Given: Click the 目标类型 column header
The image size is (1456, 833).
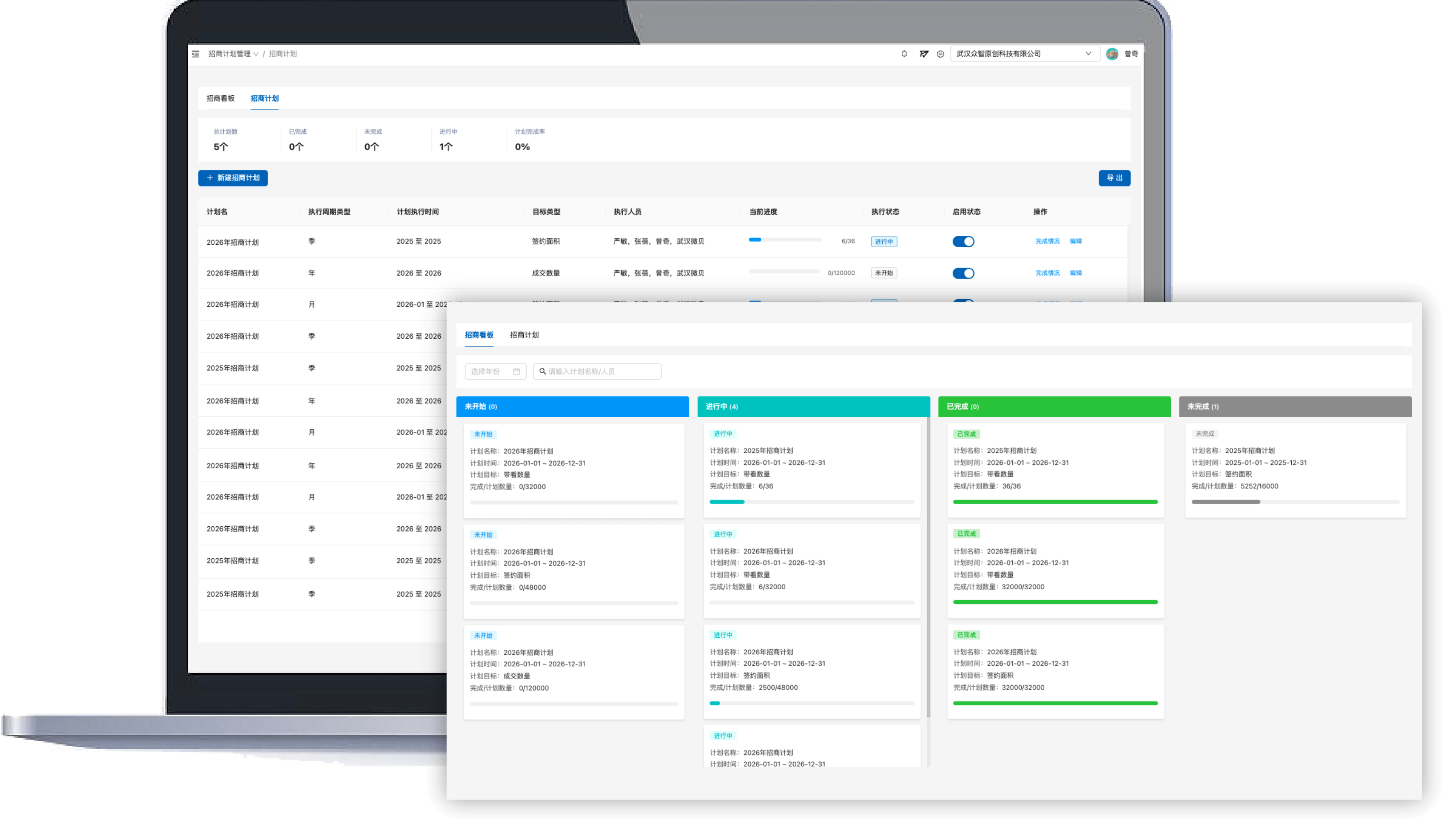Looking at the screenshot, I should (x=546, y=211).
